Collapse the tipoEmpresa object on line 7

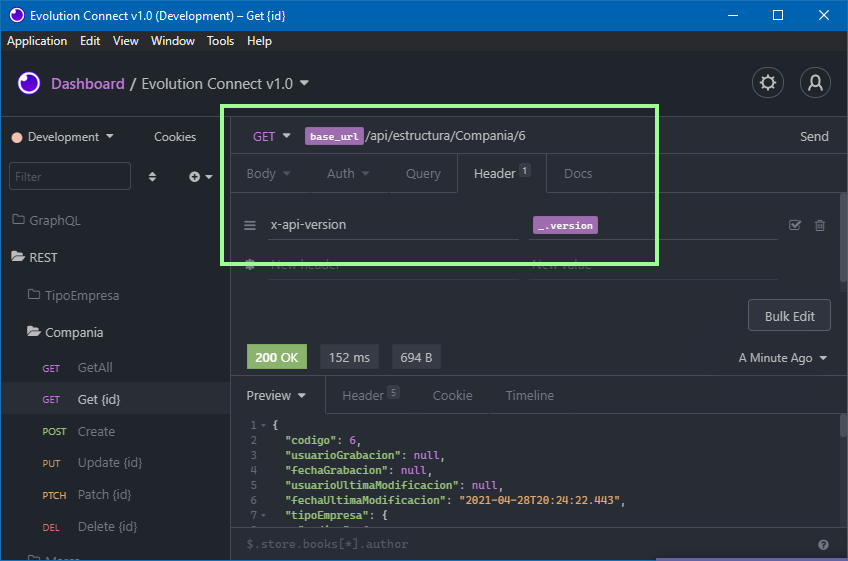click(x=263, y=515)
